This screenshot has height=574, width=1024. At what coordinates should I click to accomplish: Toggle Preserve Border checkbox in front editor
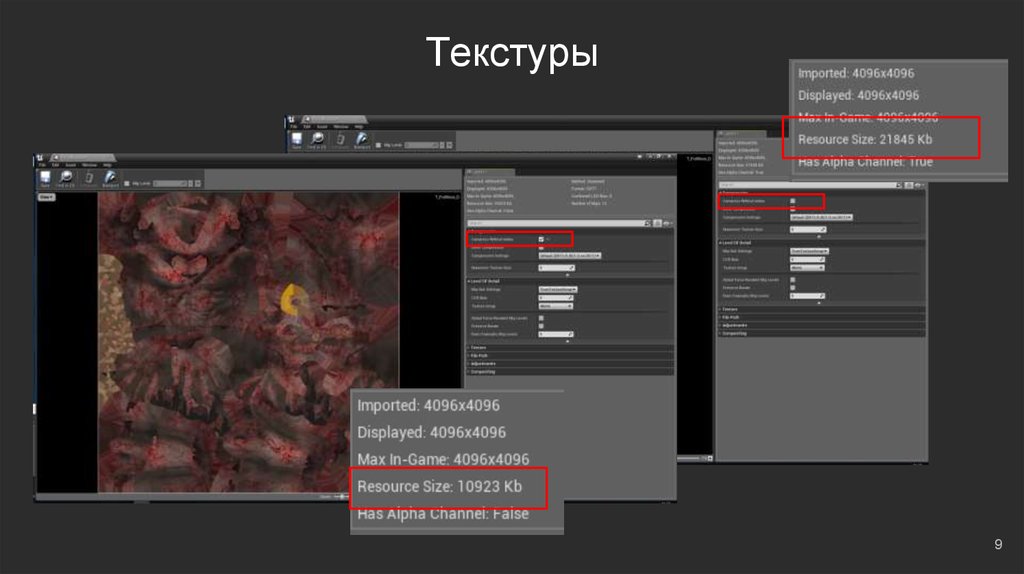pos(542,326)
